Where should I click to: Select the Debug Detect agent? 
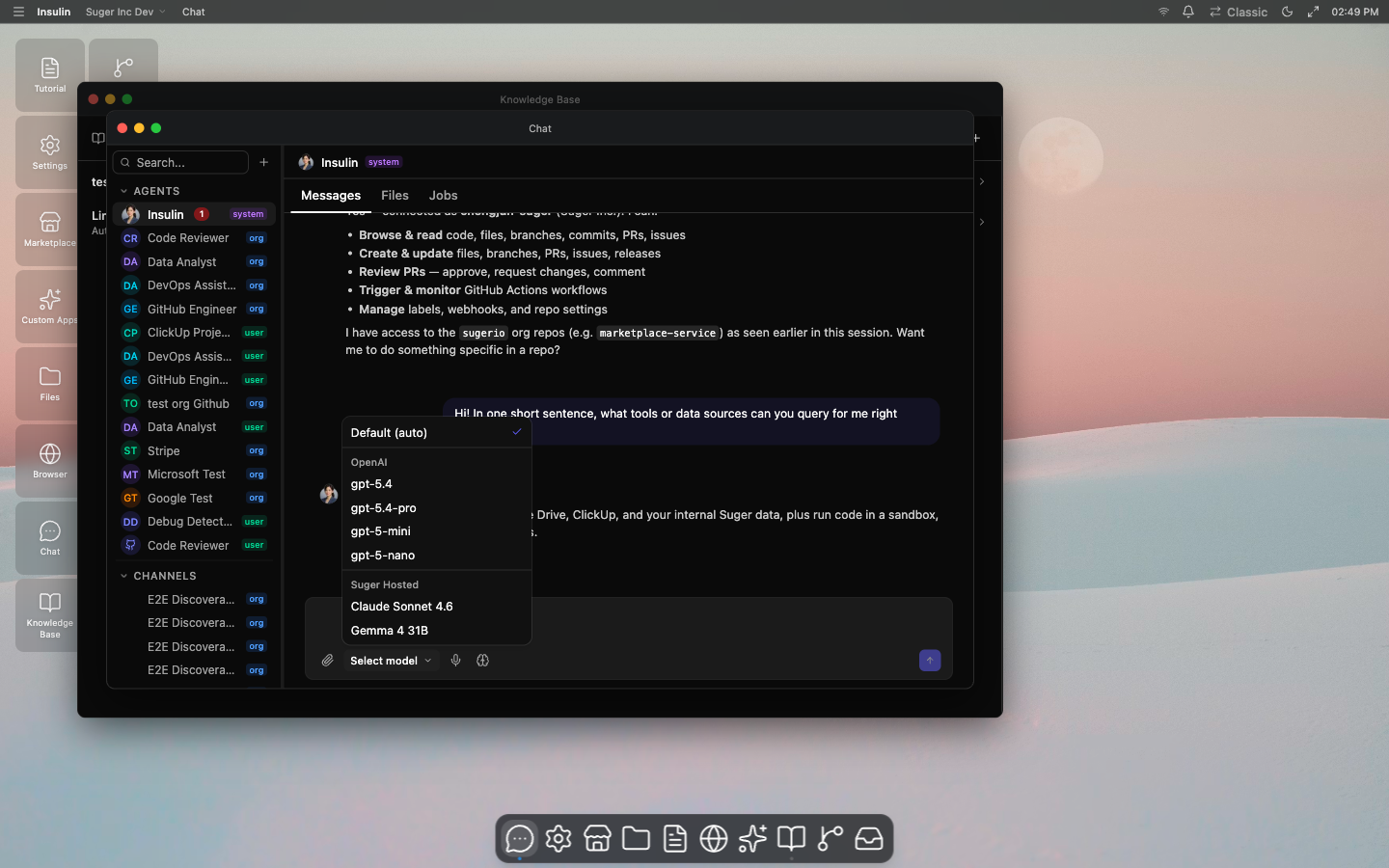(x=194, y=522)
